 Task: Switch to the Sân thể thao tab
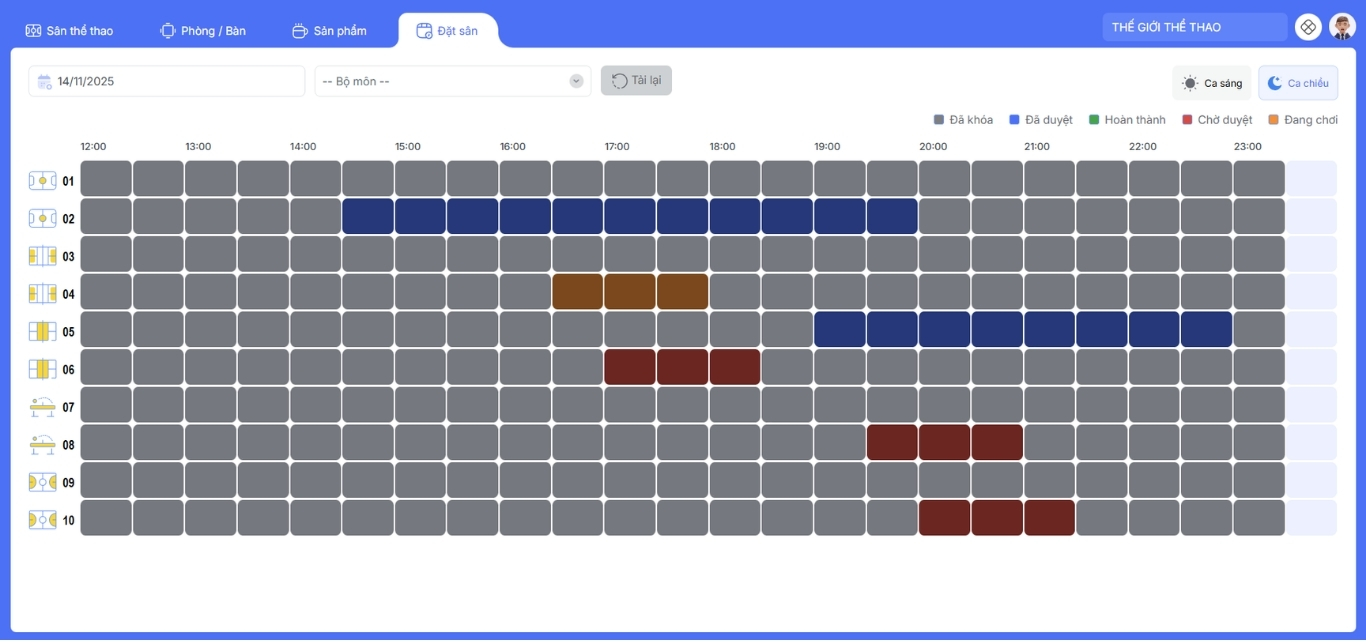coord(69,31)
